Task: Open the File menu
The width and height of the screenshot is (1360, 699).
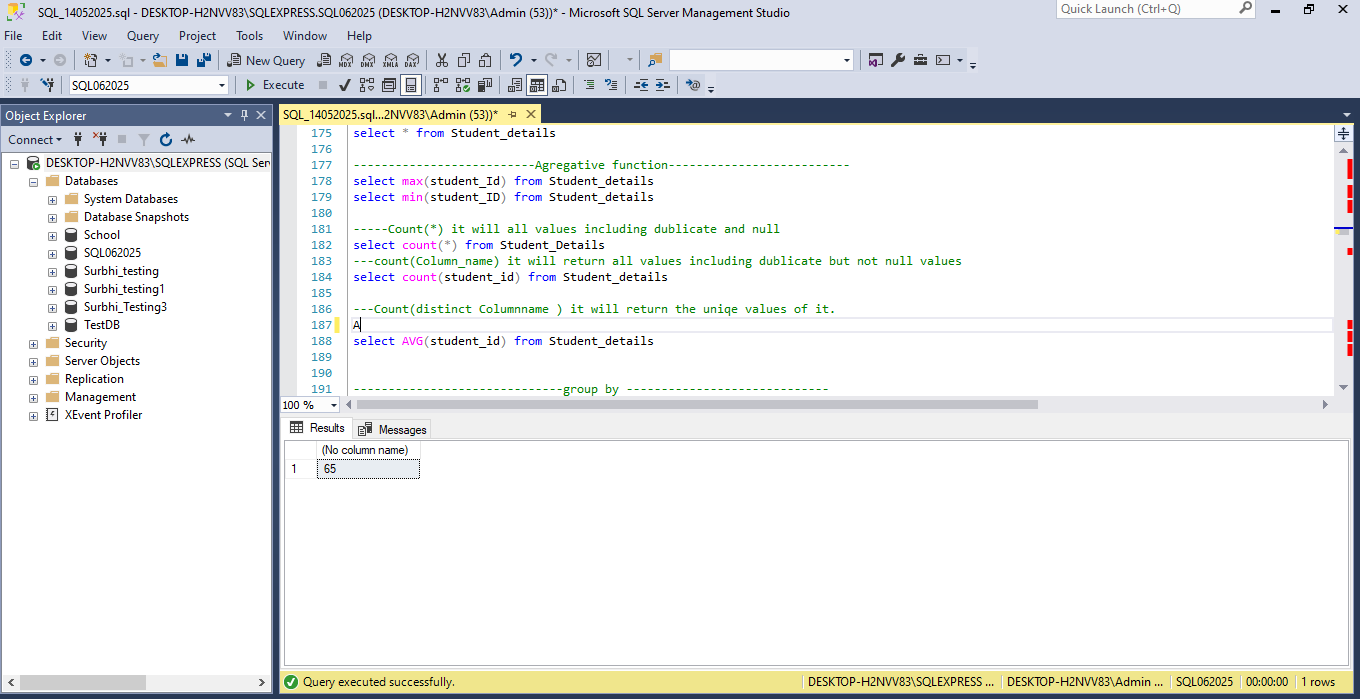Action: [x=13, y=35]
